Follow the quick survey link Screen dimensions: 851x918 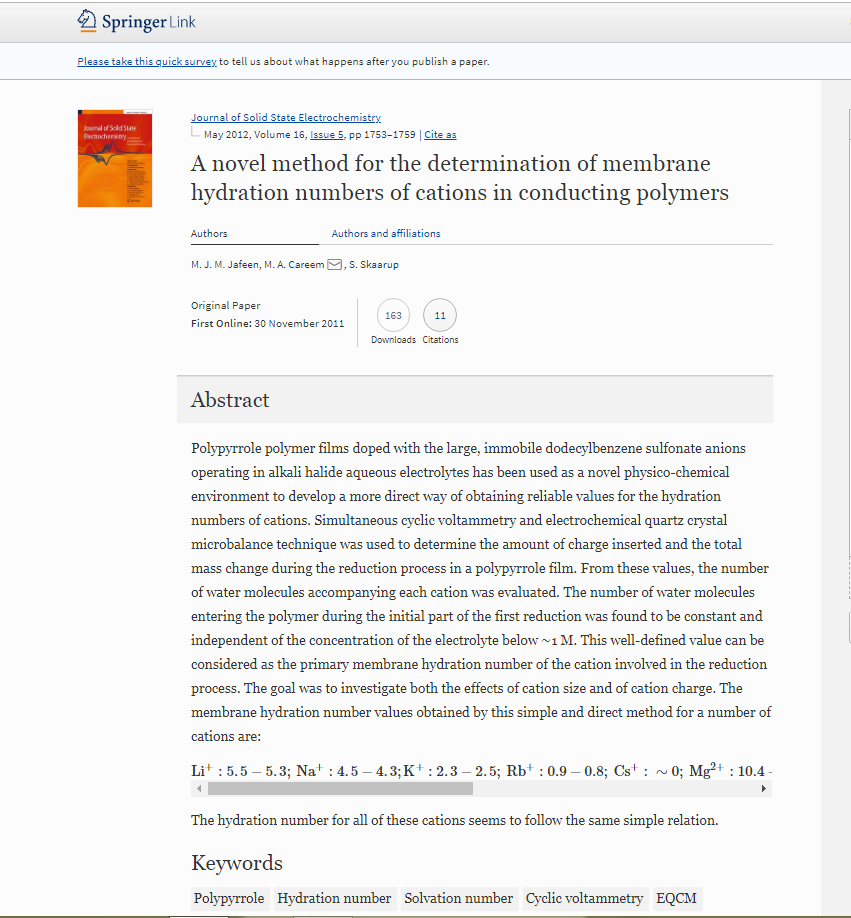pos(147,62)
